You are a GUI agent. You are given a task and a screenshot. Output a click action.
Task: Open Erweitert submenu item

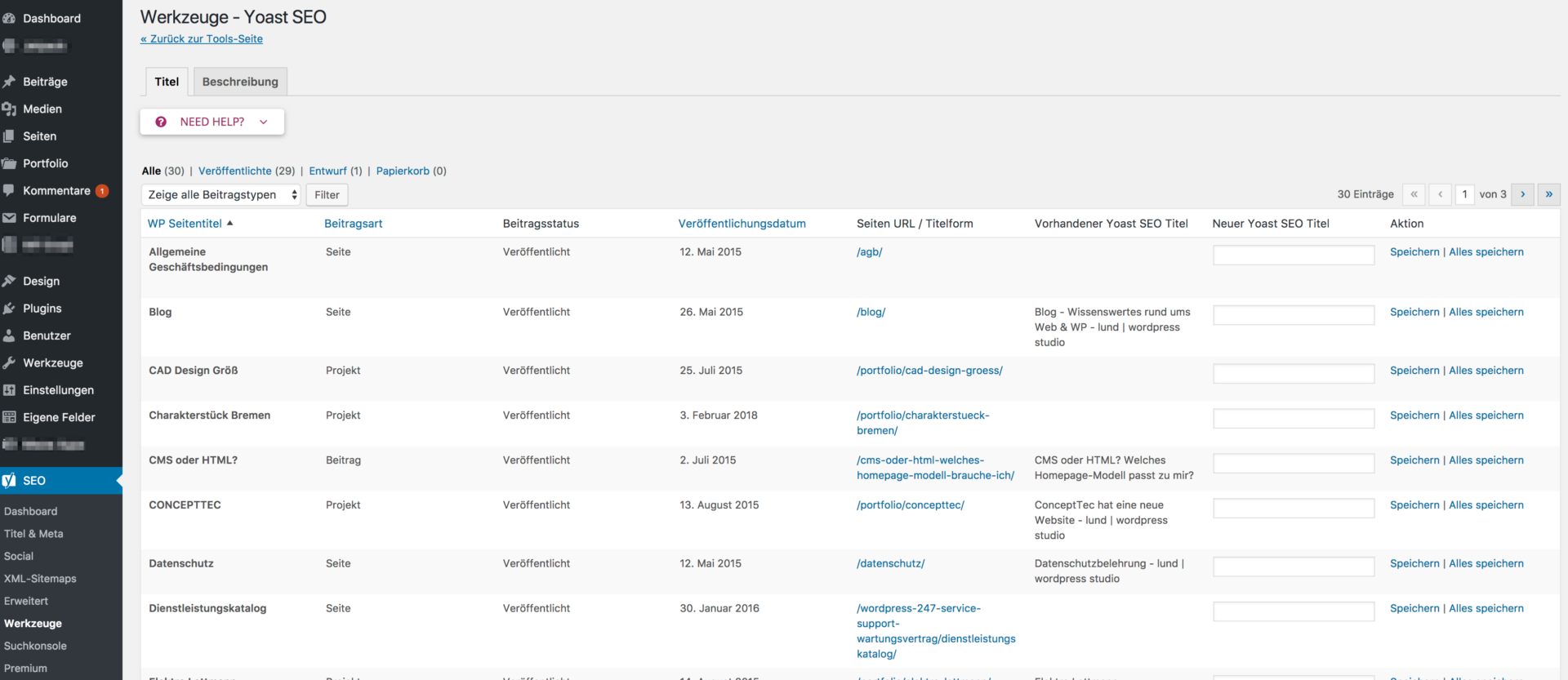tap(26, 601)
